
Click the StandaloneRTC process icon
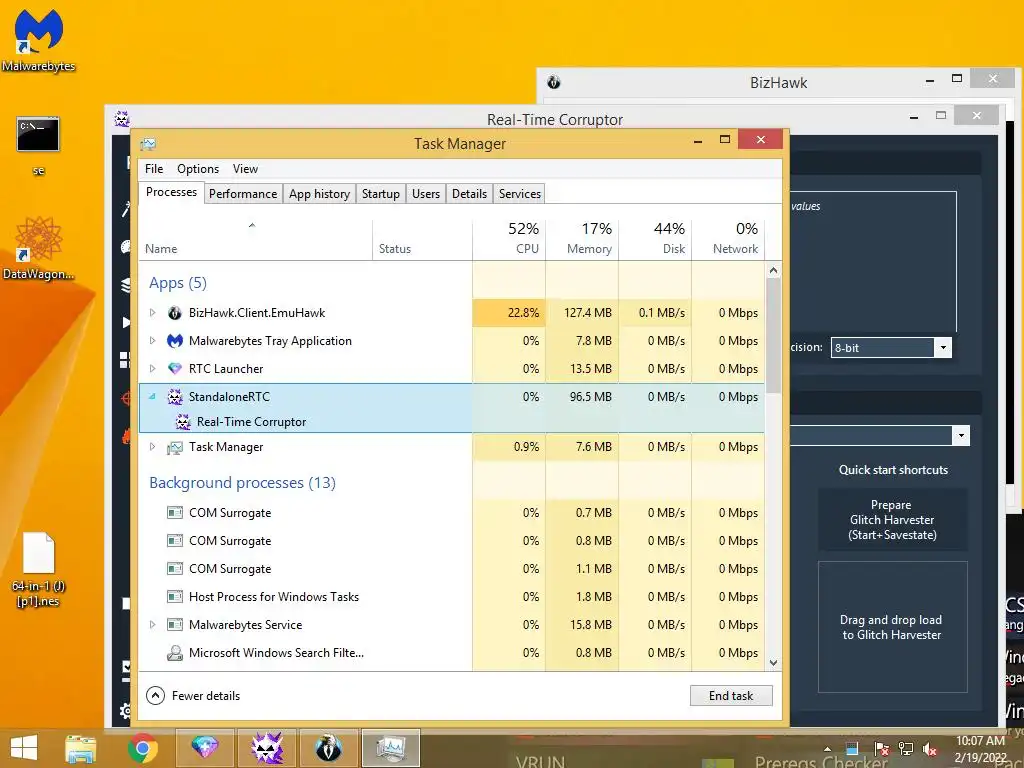coord(174,396)
